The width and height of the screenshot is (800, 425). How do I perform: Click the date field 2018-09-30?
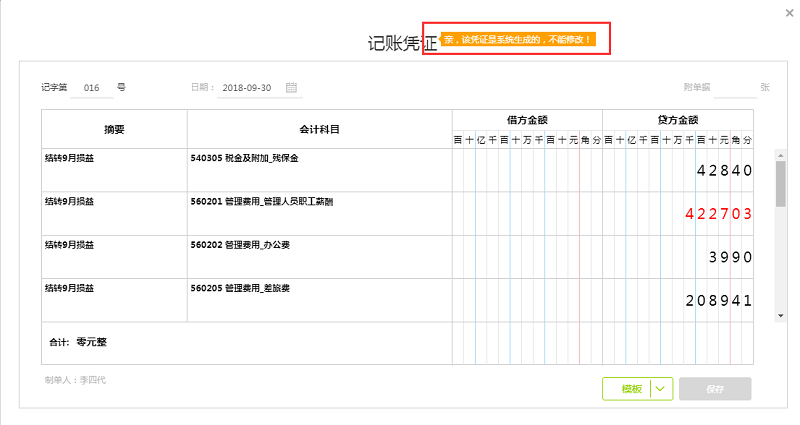[248, 88]
